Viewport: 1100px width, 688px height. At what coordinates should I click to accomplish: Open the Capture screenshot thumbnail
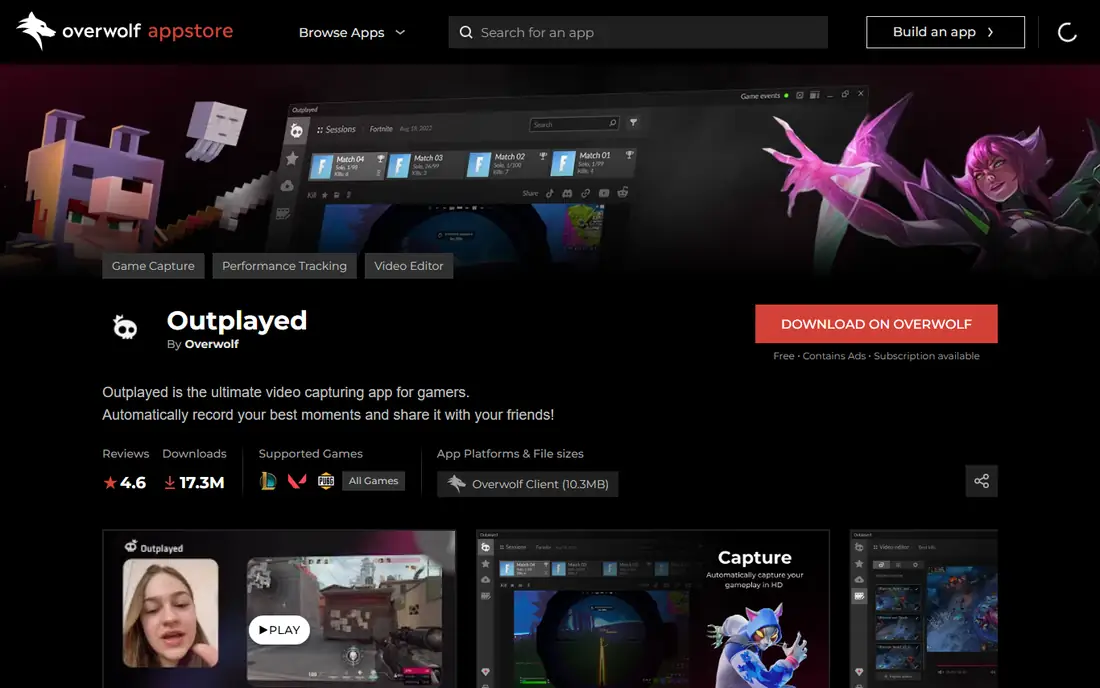(652, 609)
